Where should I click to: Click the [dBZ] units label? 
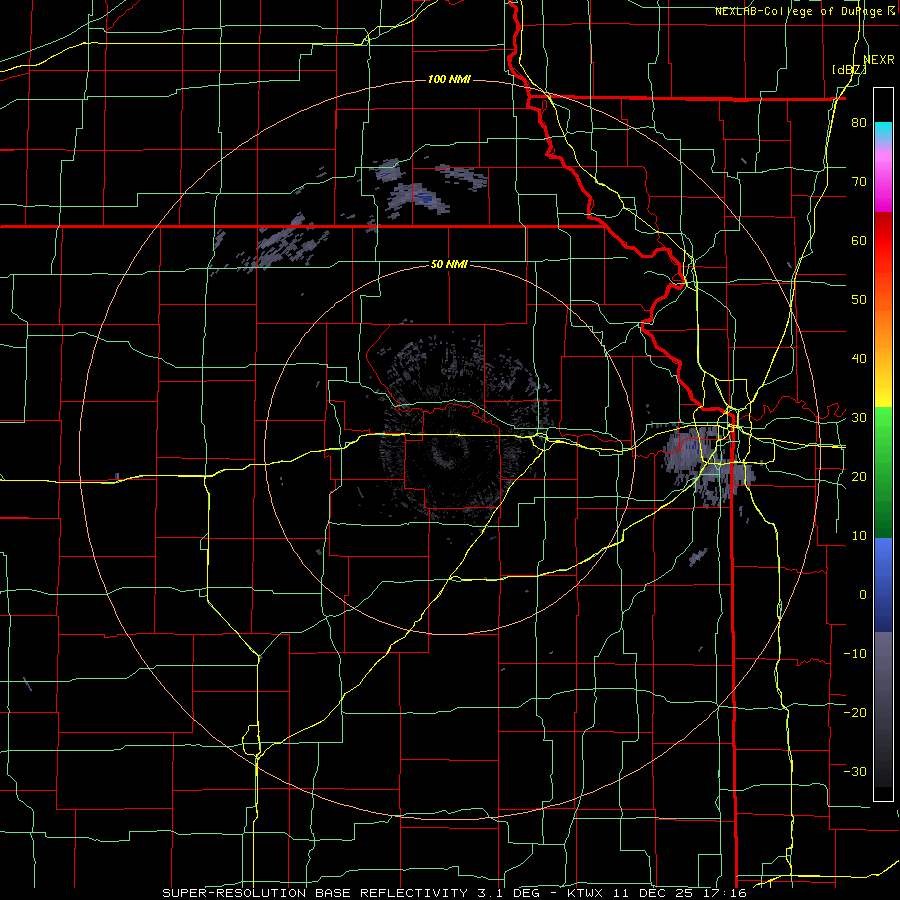pyautogui.click(x=849, y=70)
